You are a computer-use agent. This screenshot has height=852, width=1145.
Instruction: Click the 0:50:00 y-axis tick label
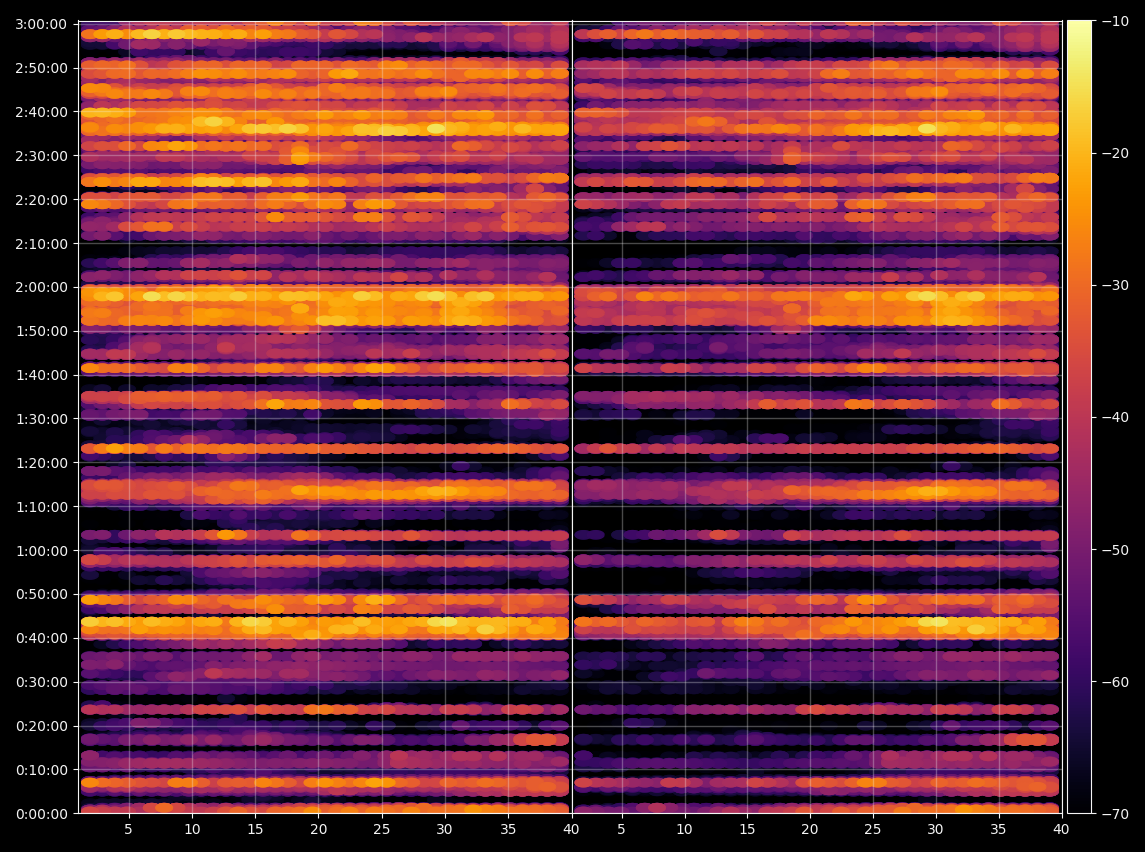click(x=41, y=594)
